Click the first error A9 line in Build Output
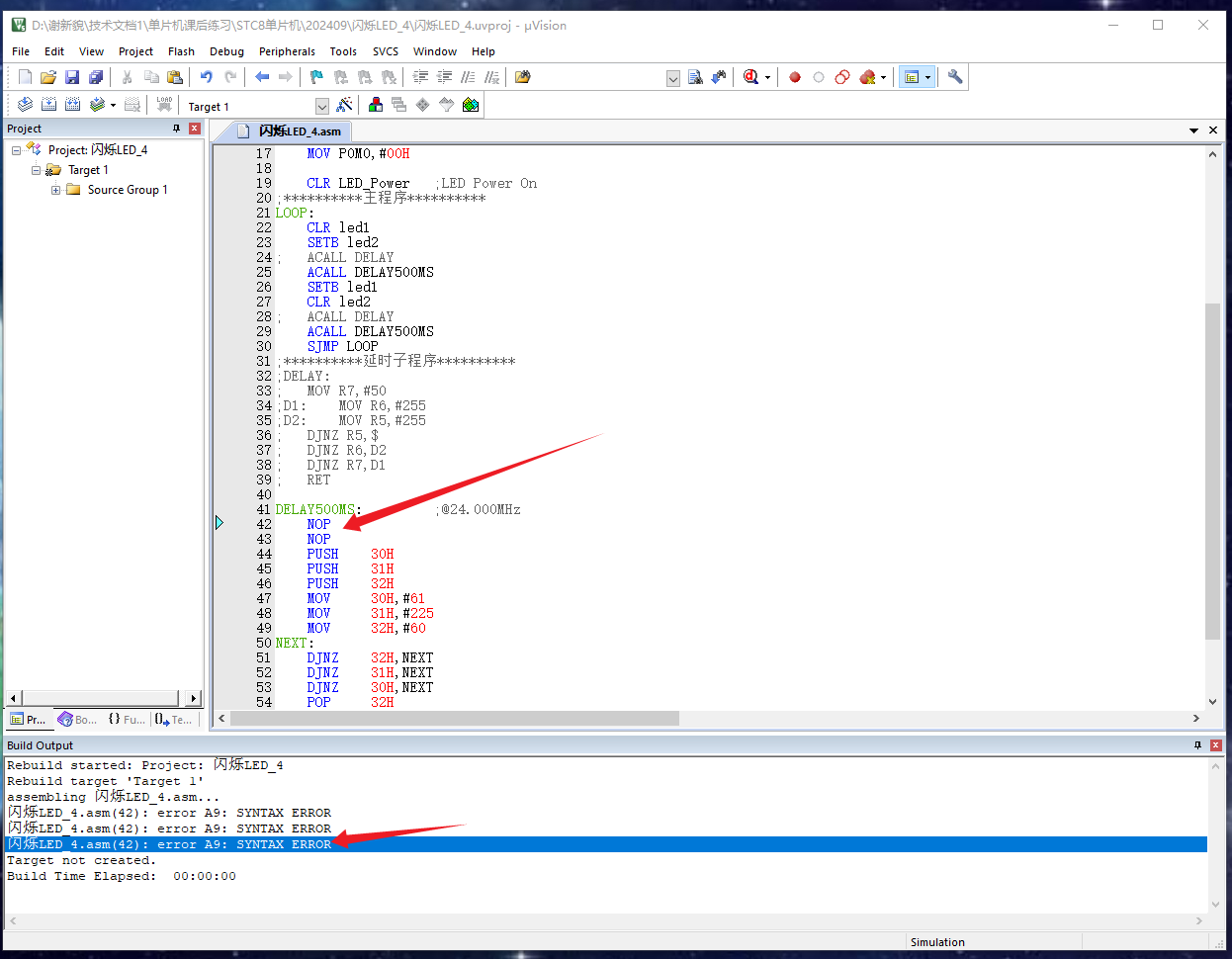The width and height of the screenshot is (1232, 959). click(x=169, y=813)
